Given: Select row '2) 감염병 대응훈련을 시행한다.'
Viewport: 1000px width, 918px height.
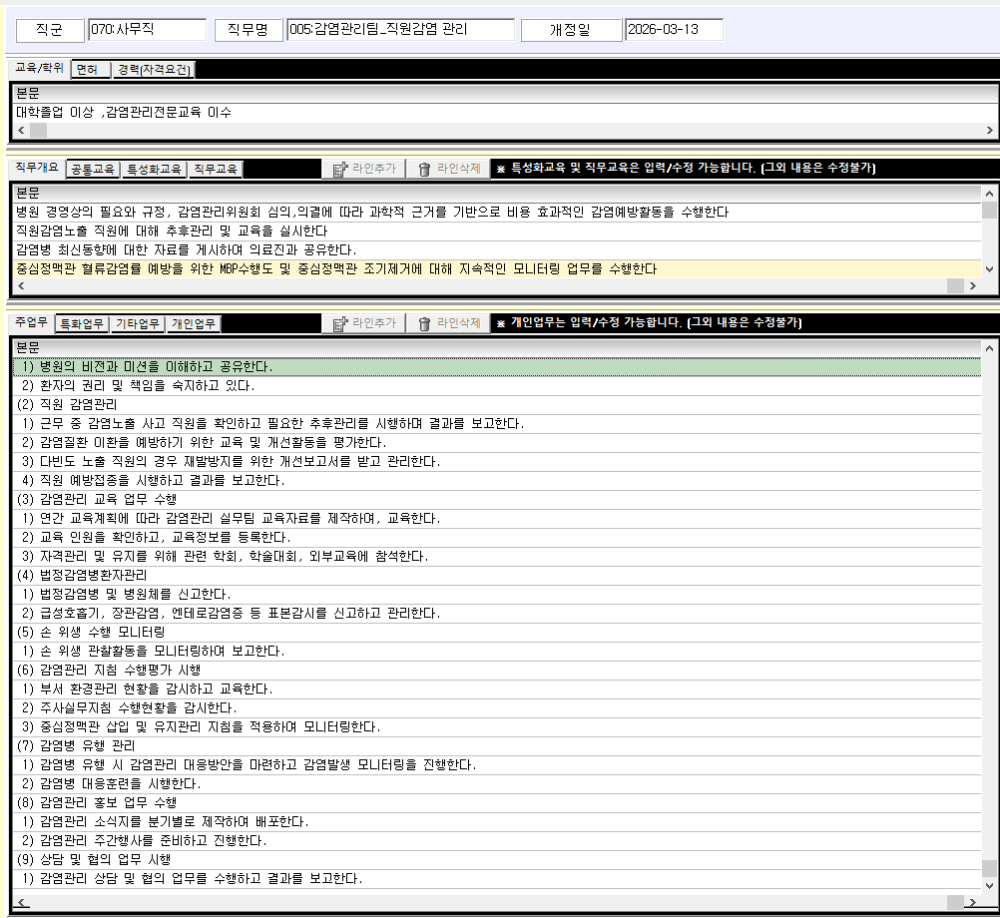Looking at the screenshot, I should [497, 784].
